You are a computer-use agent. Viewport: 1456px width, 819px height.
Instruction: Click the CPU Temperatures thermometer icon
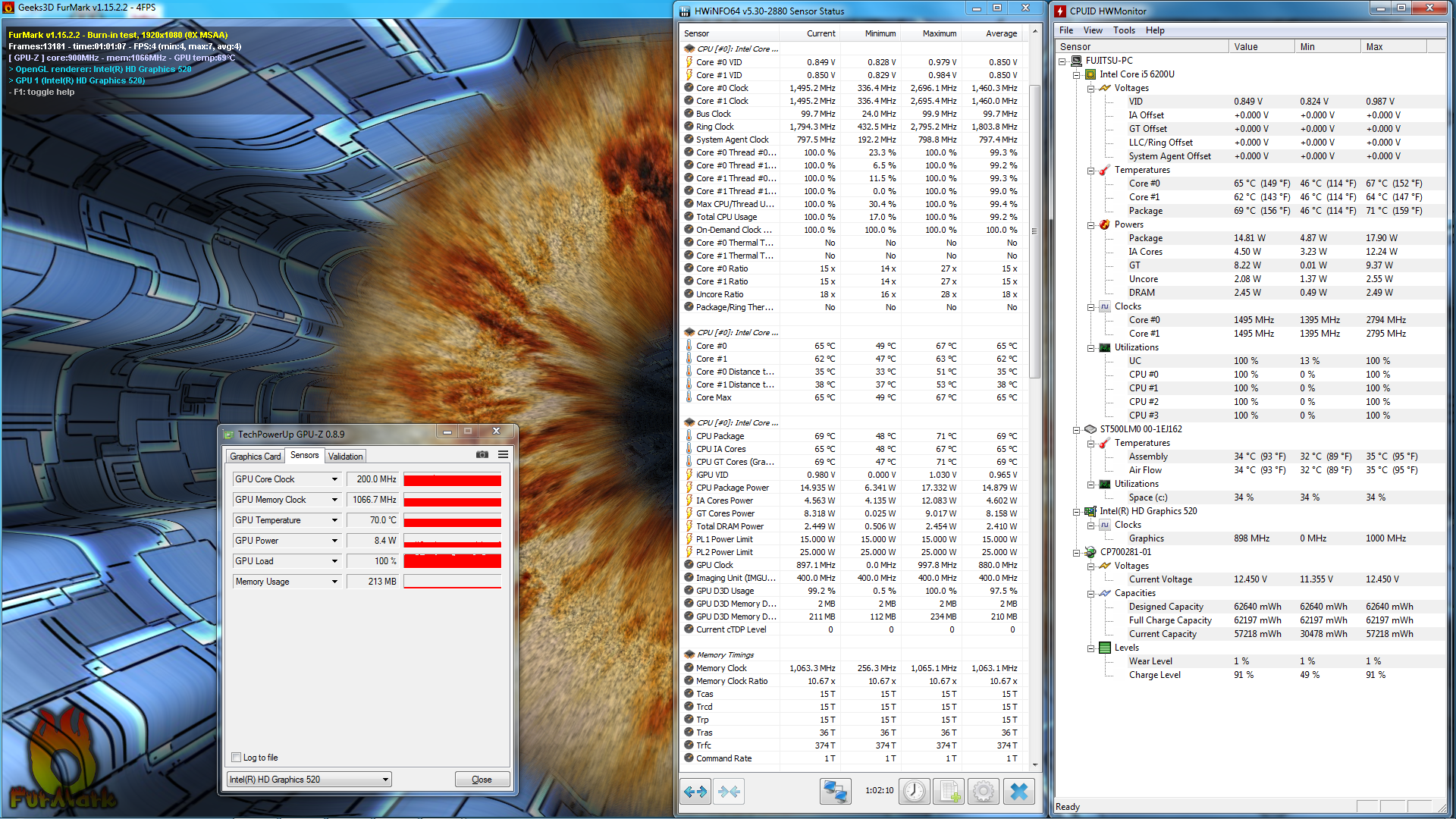1105,170
